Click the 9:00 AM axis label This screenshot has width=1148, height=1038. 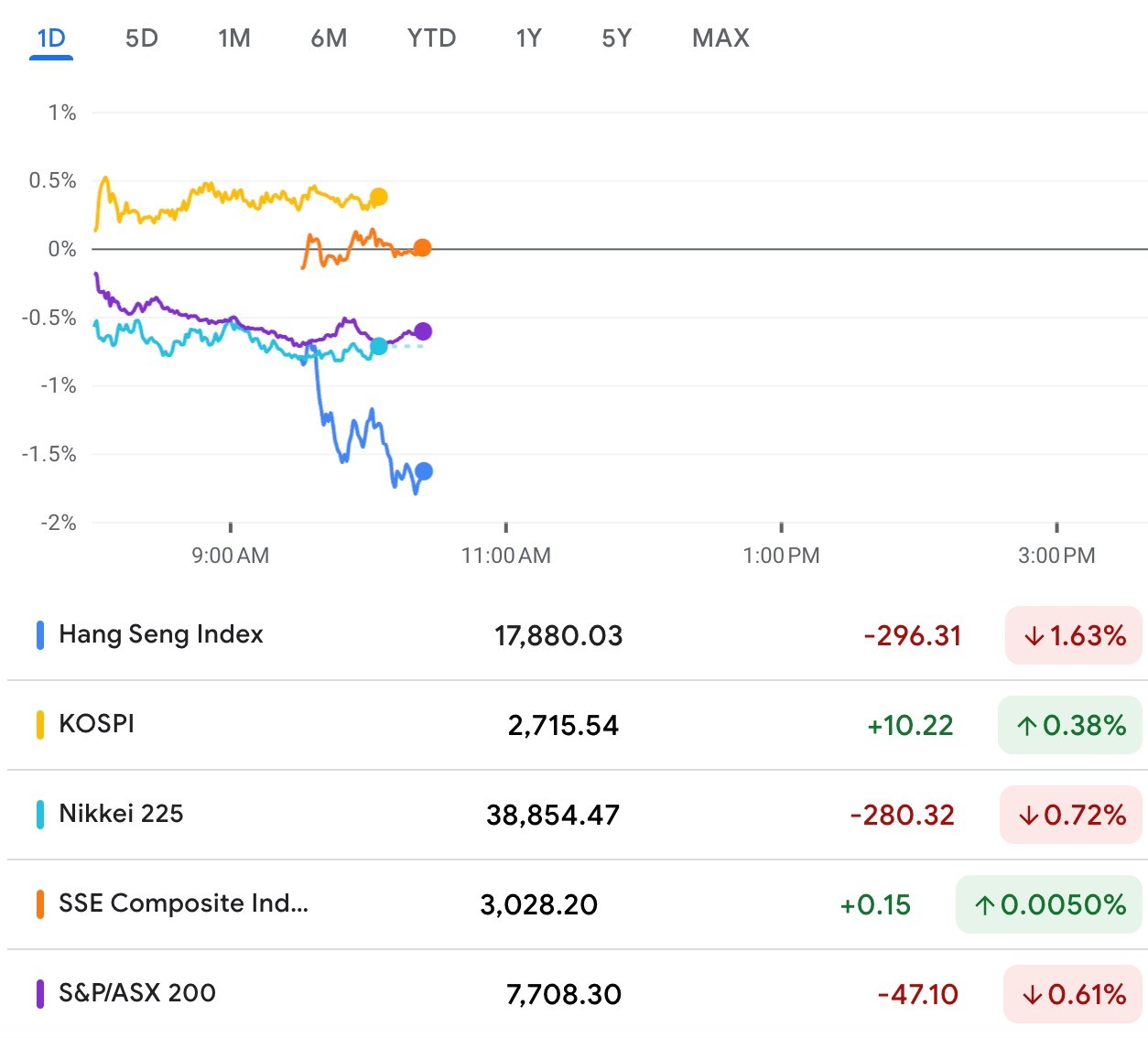click(x=231, y=556)
